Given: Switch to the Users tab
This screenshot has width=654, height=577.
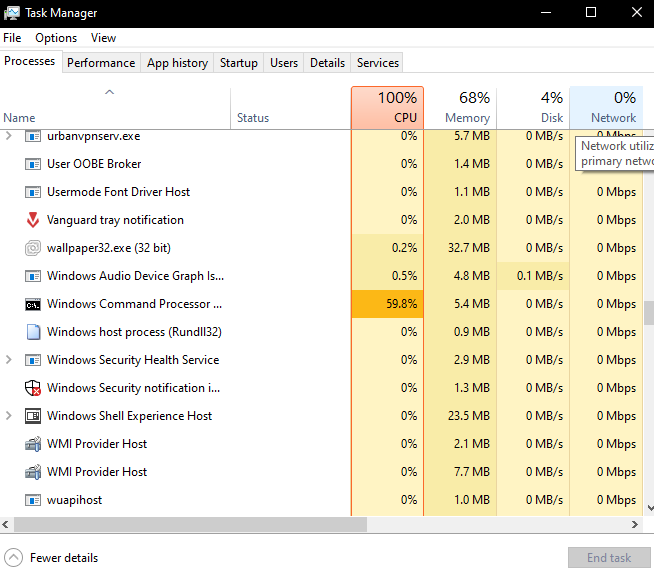Looking at the screenshot, I should [284, 63].
